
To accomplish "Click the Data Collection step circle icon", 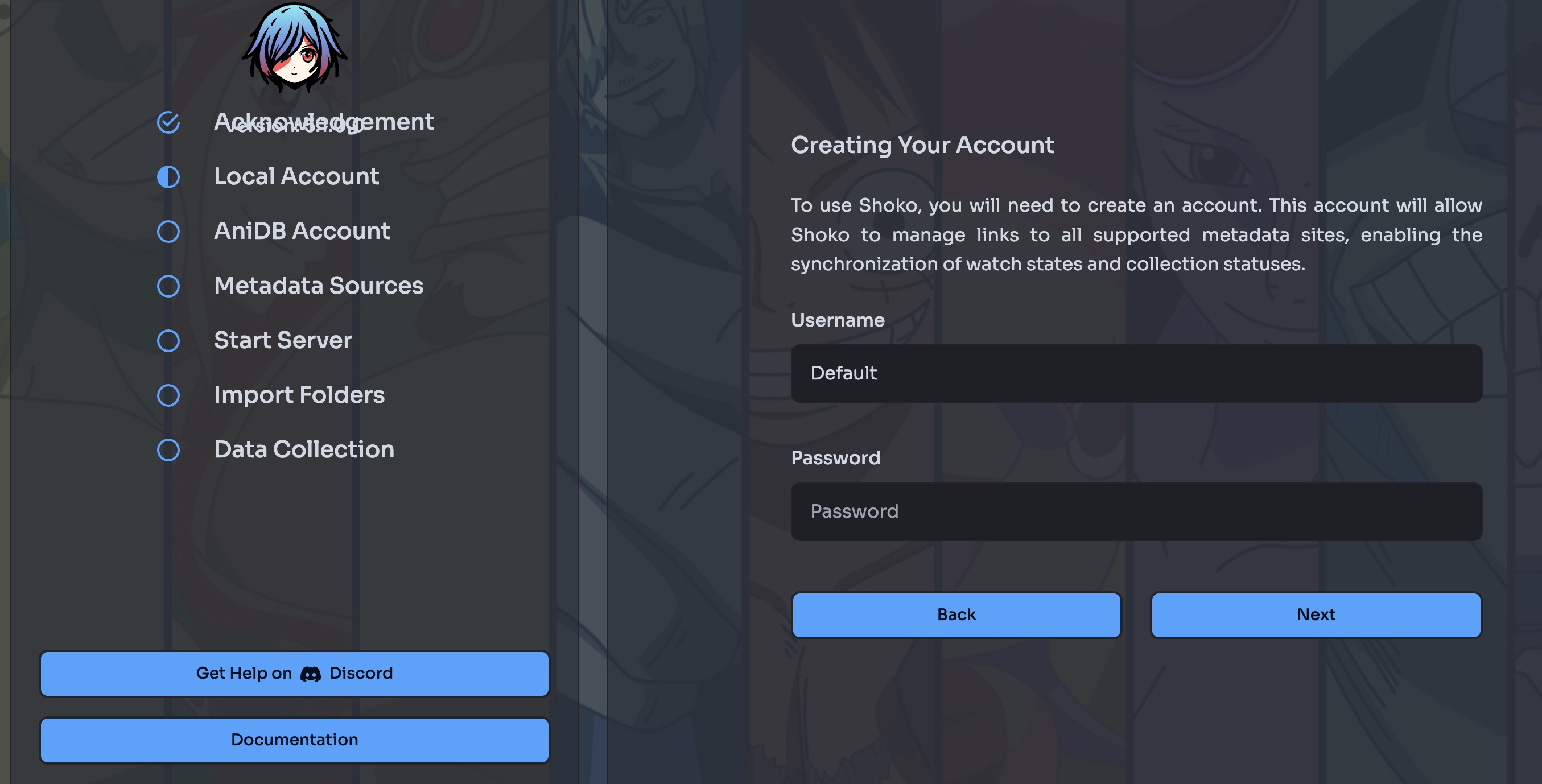I will point(168,449).
